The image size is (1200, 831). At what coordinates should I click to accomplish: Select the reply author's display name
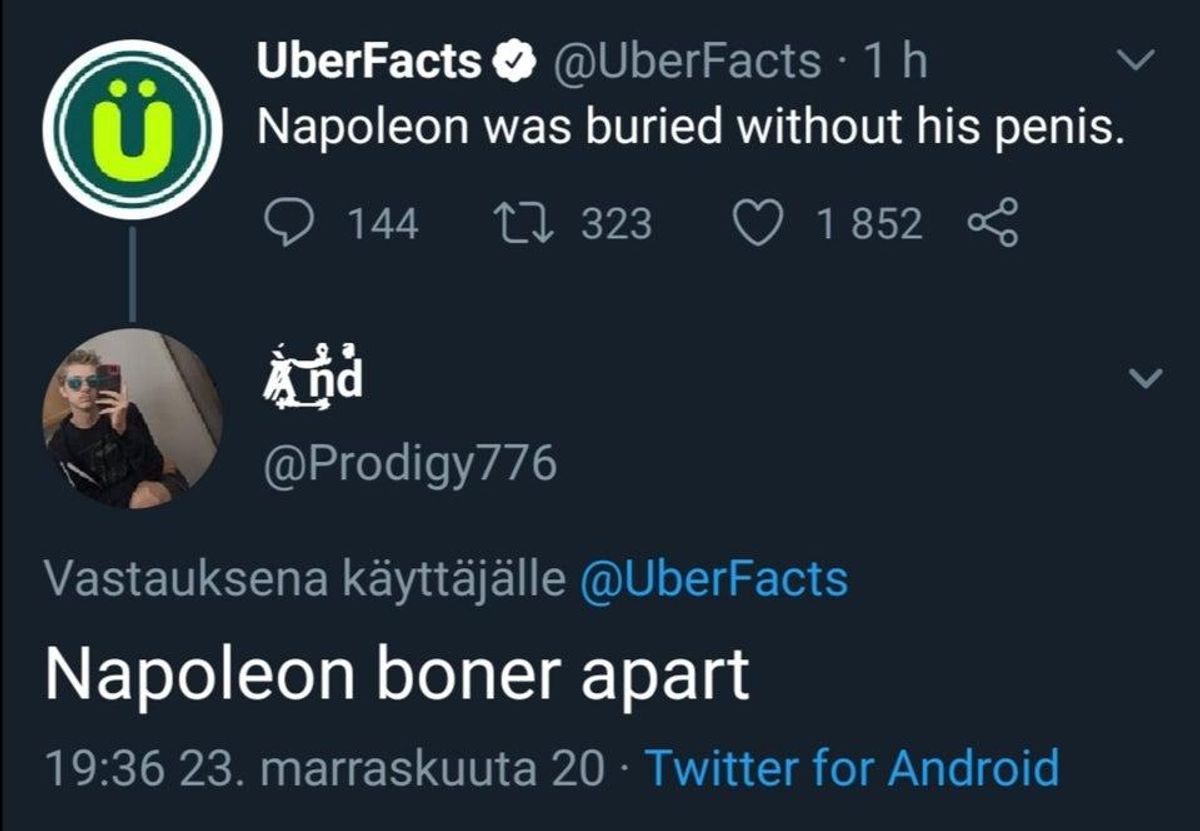click(311, 377)
